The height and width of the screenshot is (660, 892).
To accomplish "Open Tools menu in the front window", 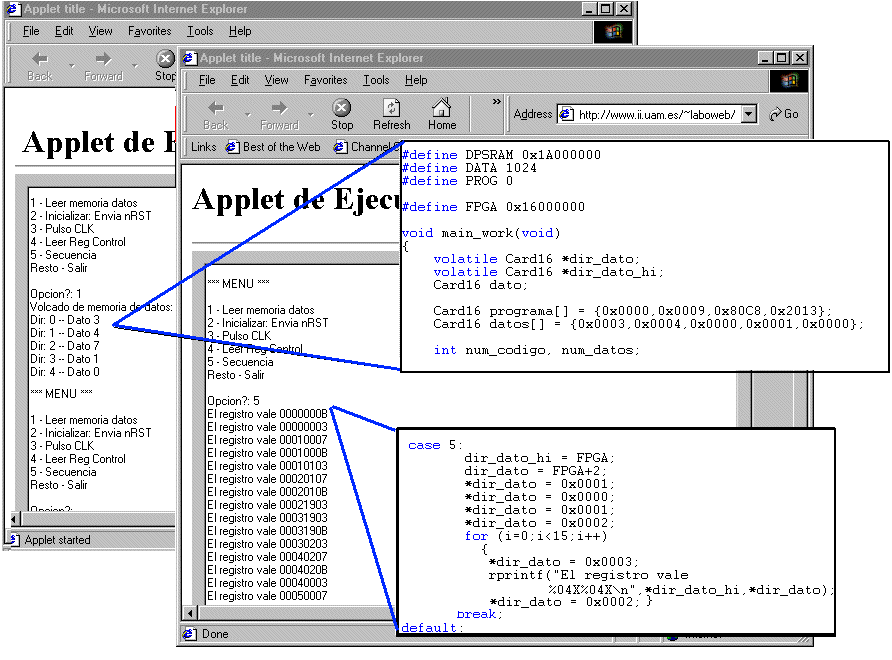I will click(x=376, y=80).
